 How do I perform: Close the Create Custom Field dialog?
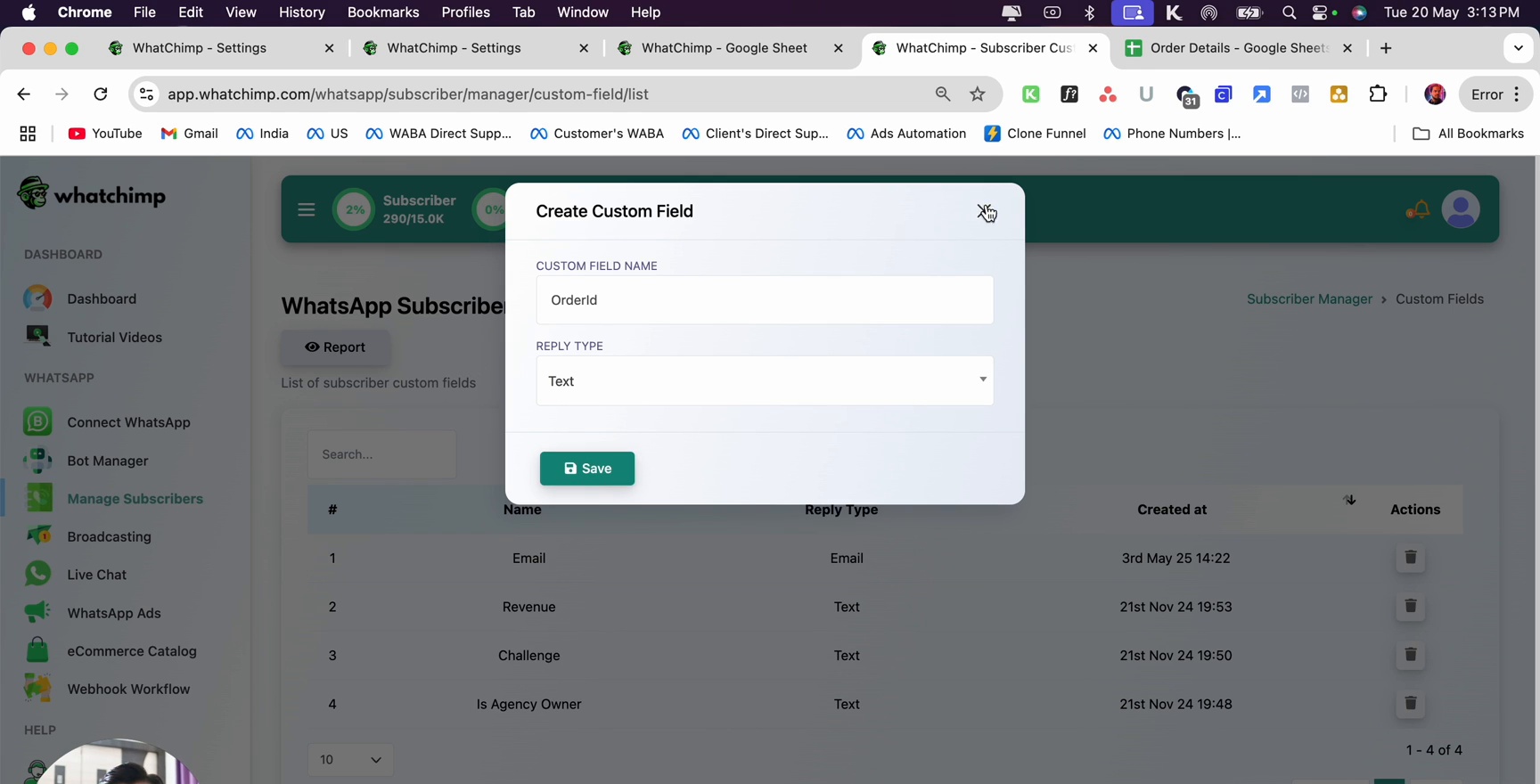click(x=984, y=211)
